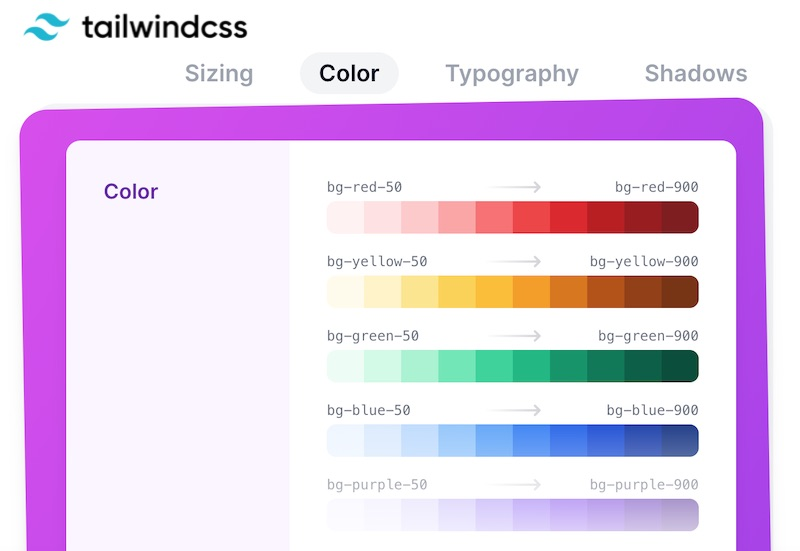Choose the darkest green swatch
Viewport: 800px width, 551px height.
(680, 366)
